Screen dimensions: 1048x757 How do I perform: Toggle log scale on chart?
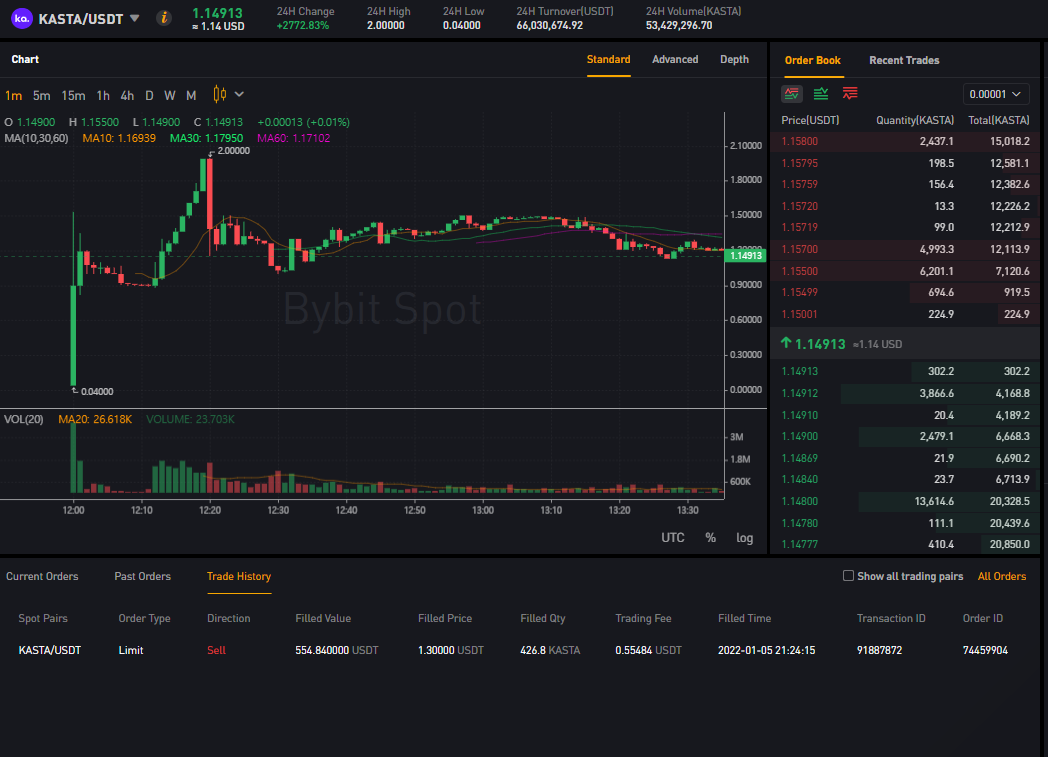tap(745, 538)
